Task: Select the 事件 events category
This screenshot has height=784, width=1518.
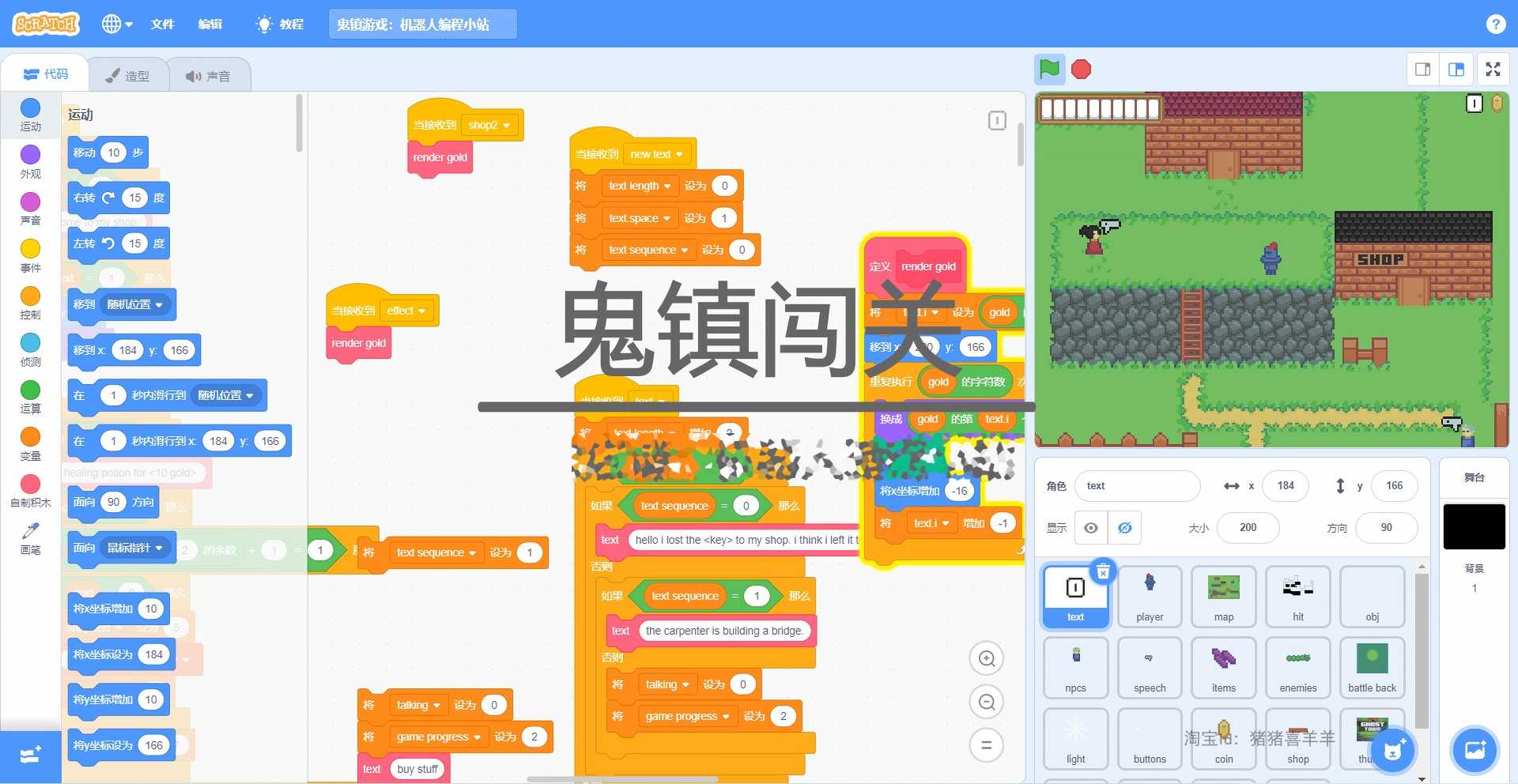Action: click(x=30, y=256)
